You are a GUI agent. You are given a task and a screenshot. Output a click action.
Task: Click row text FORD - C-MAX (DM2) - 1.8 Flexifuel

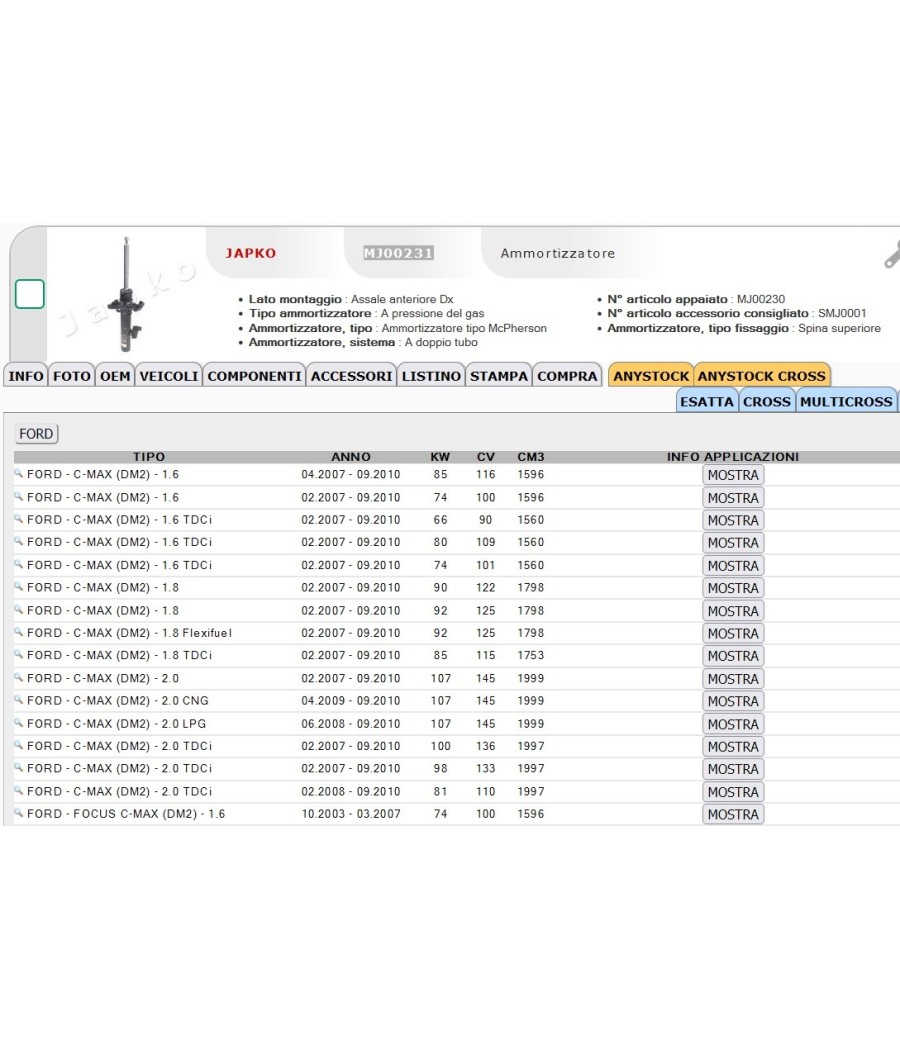click(x=129, y=633)
